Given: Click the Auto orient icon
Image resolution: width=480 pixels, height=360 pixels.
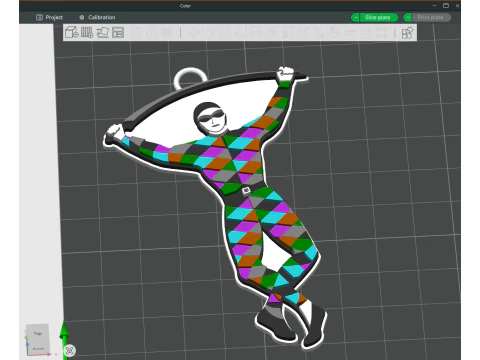Looking at the screenshot, I should 103,32.
